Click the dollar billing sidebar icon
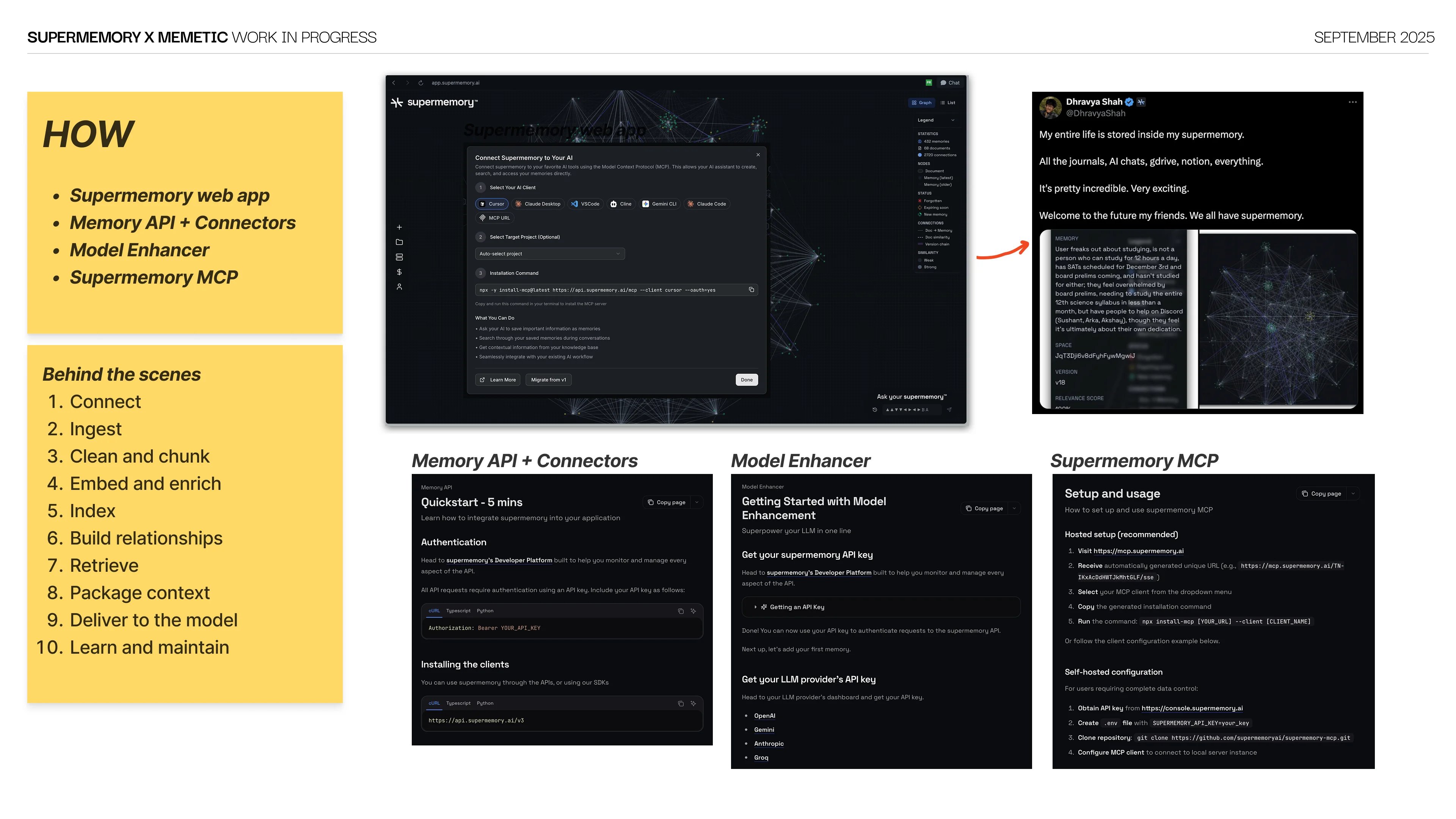 click(399, 272)
